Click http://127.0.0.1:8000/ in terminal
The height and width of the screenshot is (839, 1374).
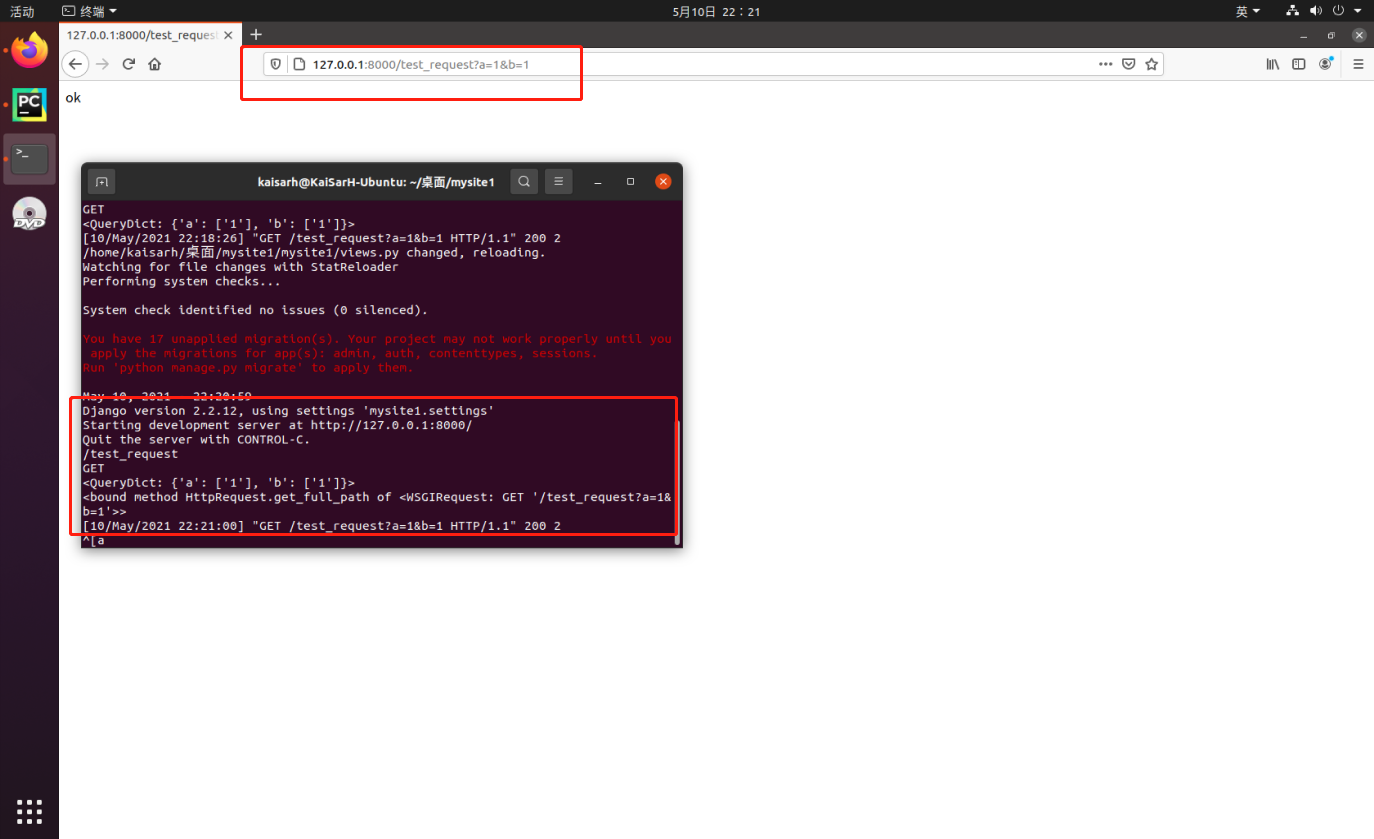click(391, 425)
